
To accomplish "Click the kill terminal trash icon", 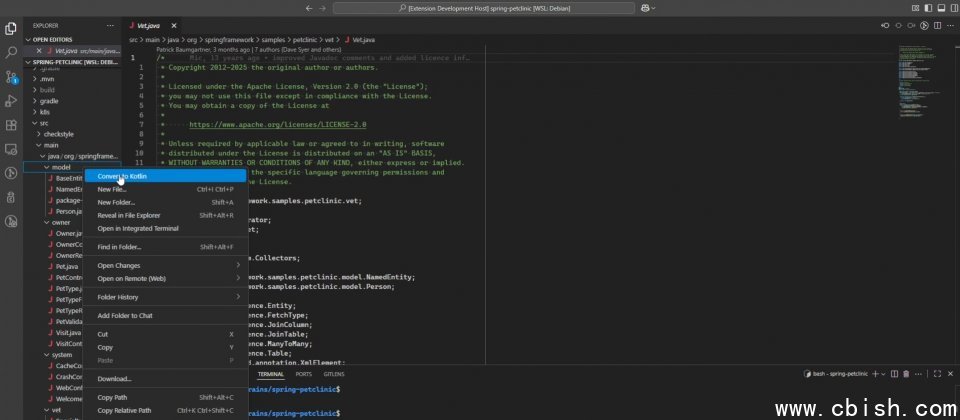I will point(907,373).
